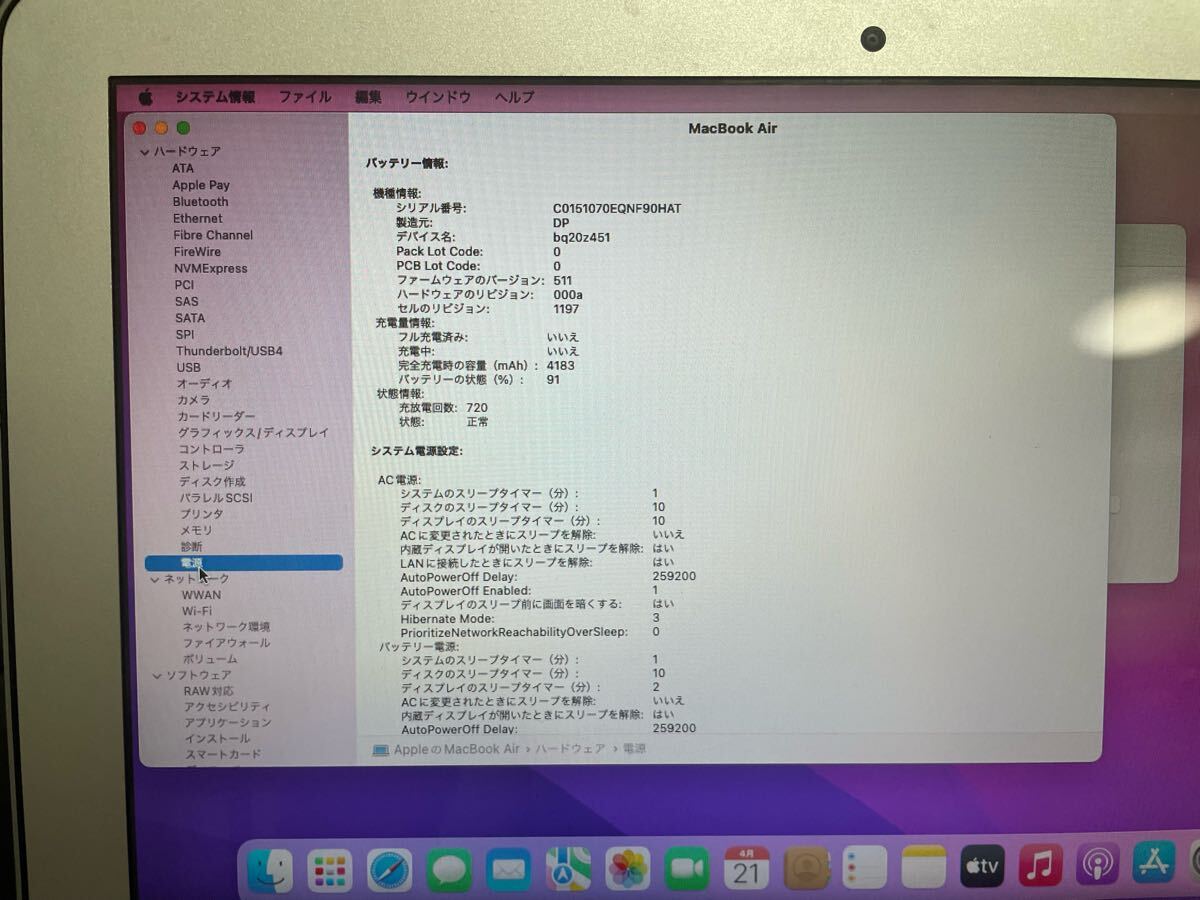Select ネットワーク環境 in the sidebar
This screenshot has width=1200, height=900.
coord(226,627)
